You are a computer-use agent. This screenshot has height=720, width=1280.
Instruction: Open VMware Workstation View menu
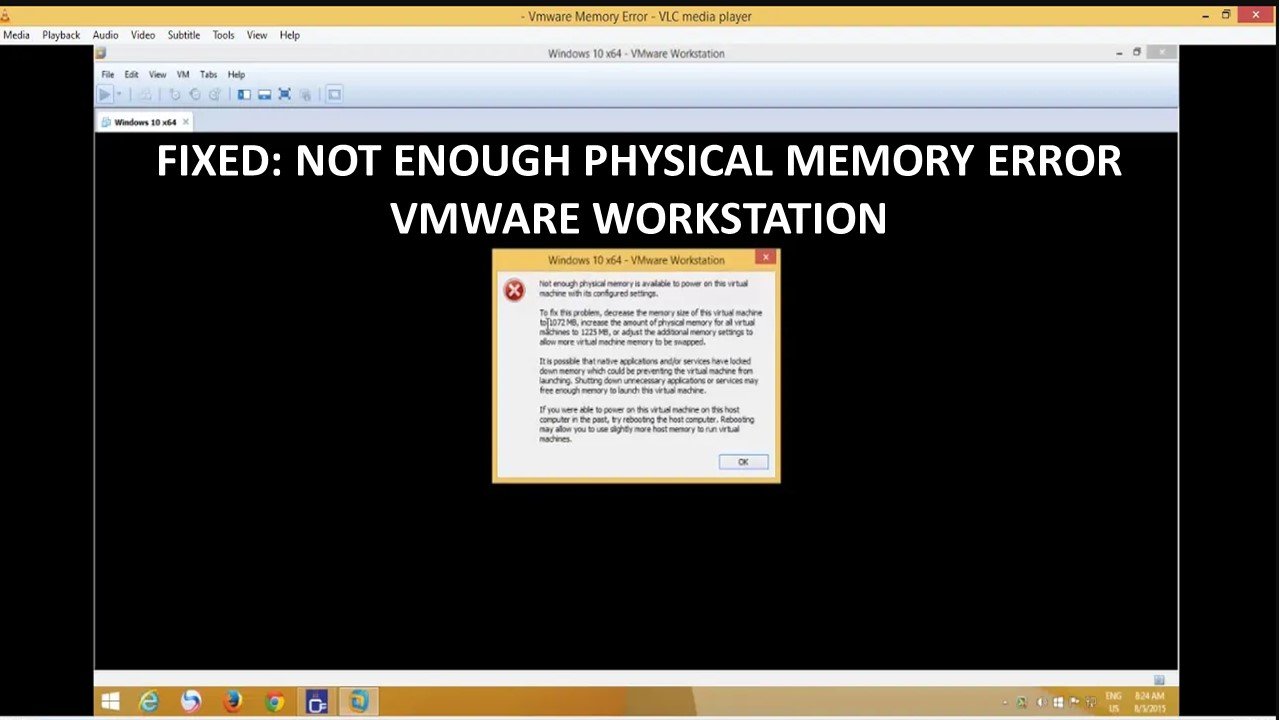pos(158,75)
